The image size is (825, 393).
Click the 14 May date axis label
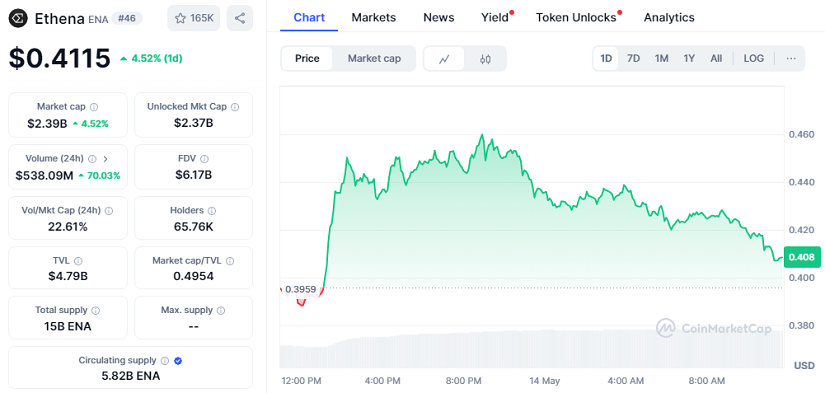tap(545, 380)
